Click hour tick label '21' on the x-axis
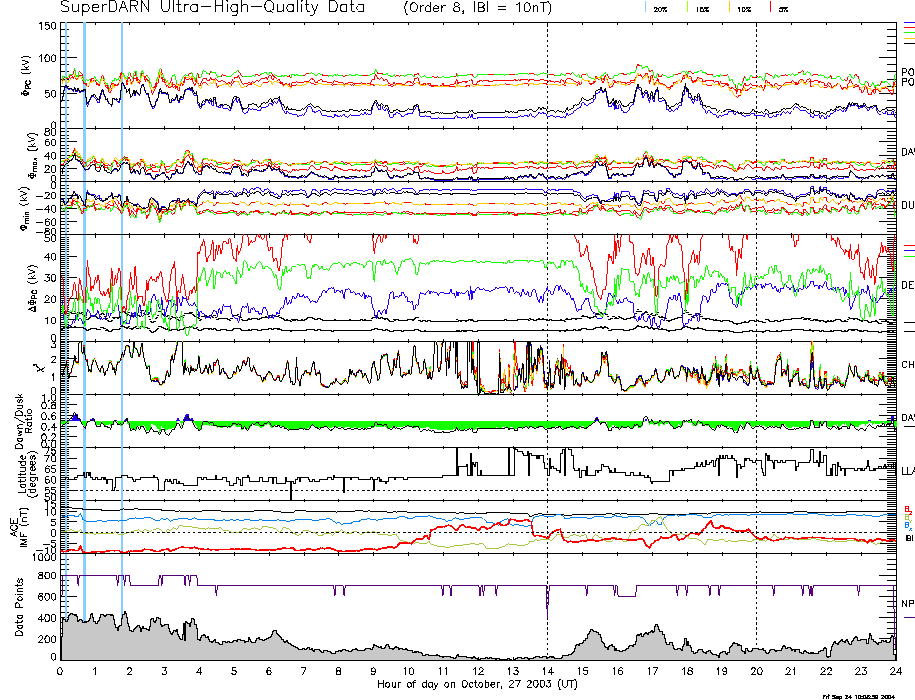 tap(791, 671)
